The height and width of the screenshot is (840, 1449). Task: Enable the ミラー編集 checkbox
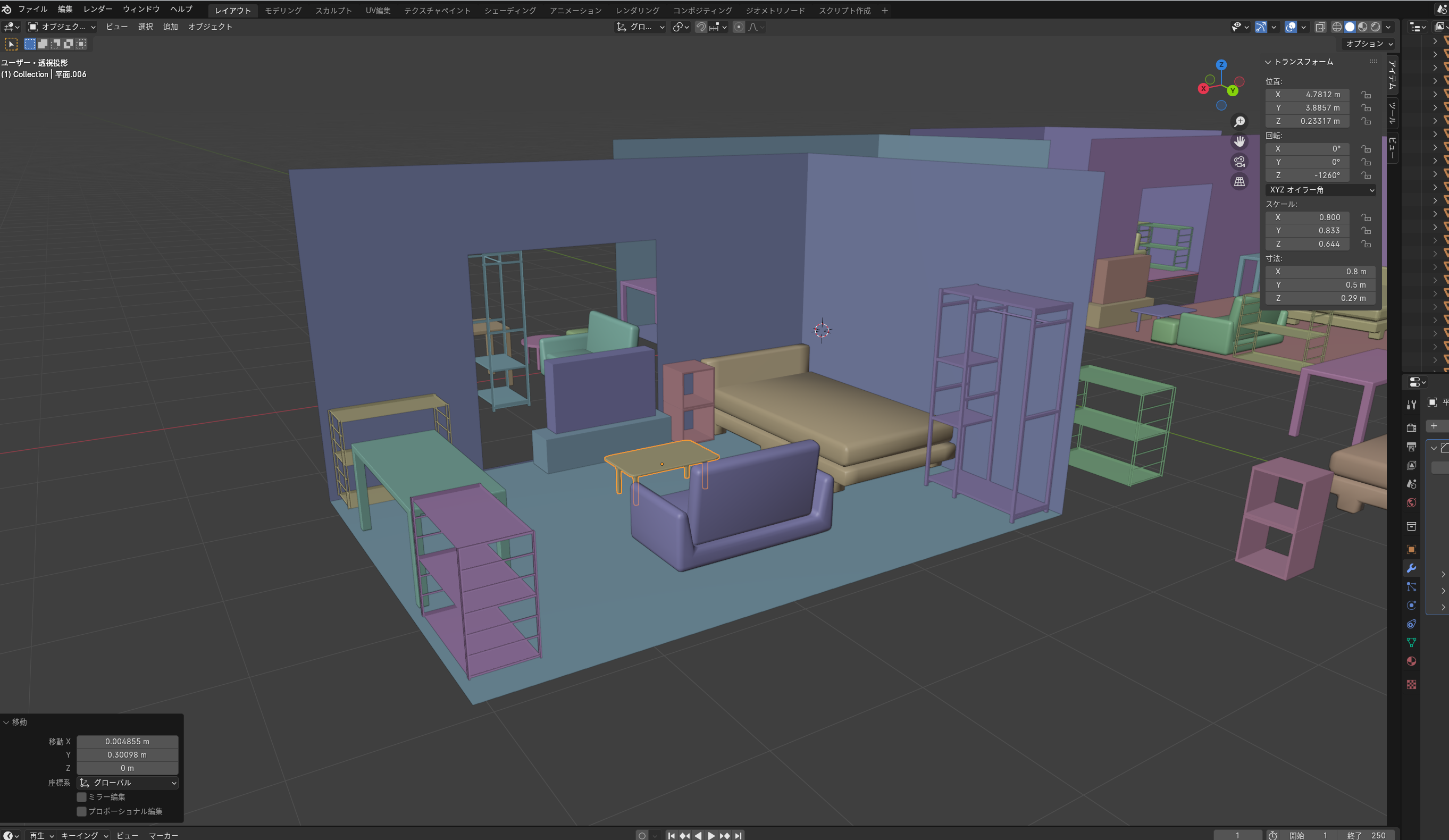point(82,797)
